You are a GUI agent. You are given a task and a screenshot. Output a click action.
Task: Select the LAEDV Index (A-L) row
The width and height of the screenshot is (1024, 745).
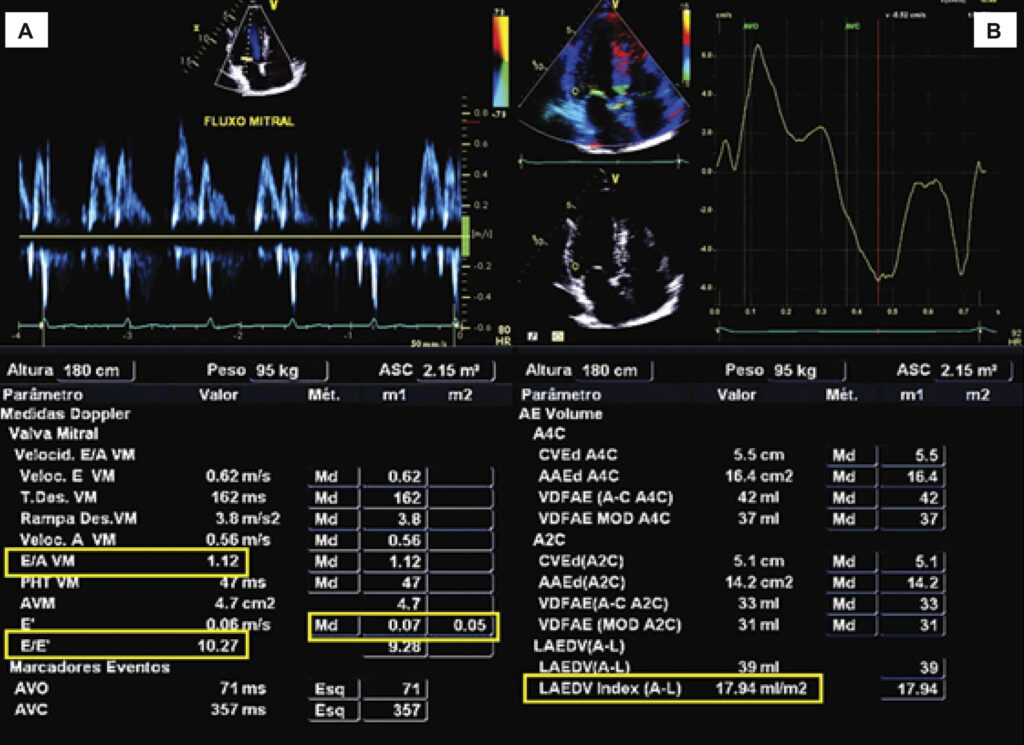click(x=673, y=688)
